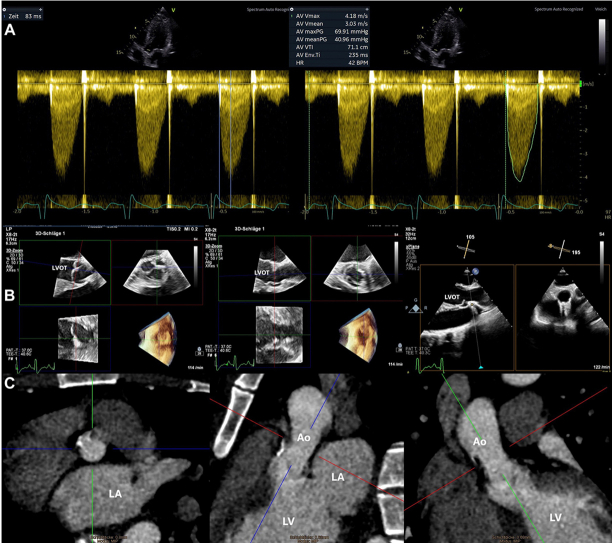Click the green baseline marker at Doppler edge
Image resolution: width=612 pixels, height=543 pixels.
click(x=582, y=84)
